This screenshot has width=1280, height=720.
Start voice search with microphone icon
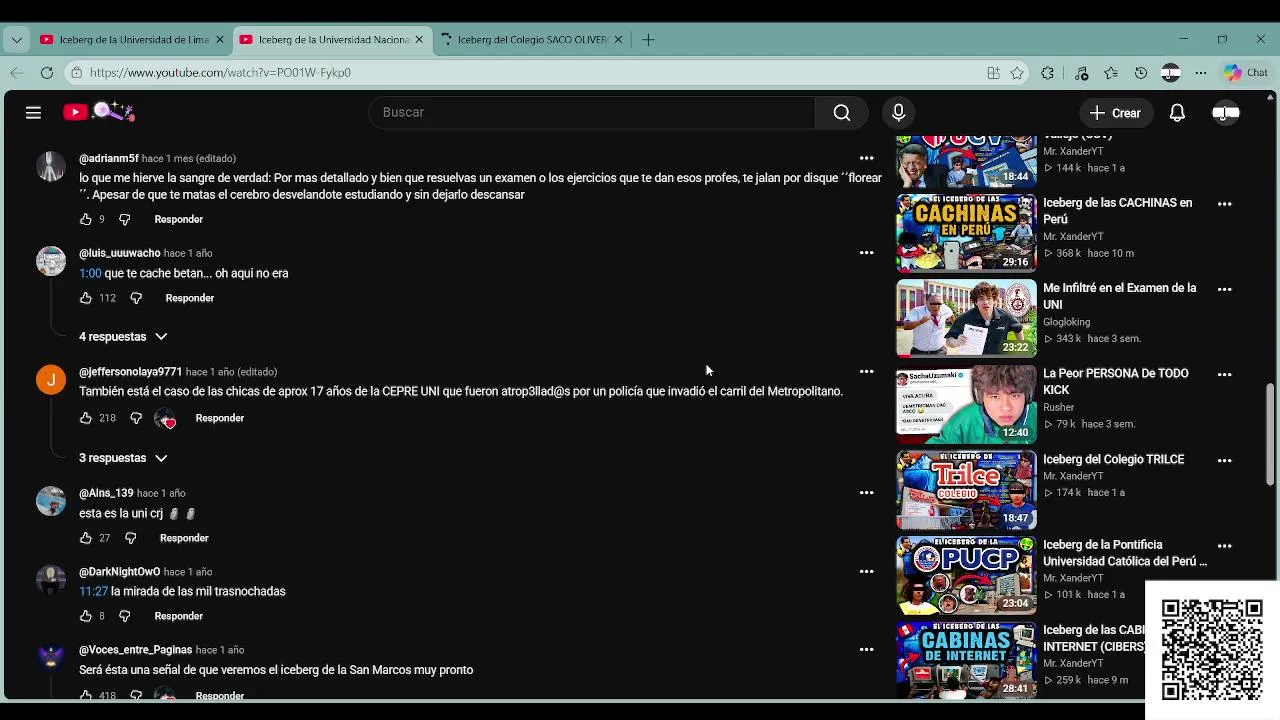click(898, 113)
